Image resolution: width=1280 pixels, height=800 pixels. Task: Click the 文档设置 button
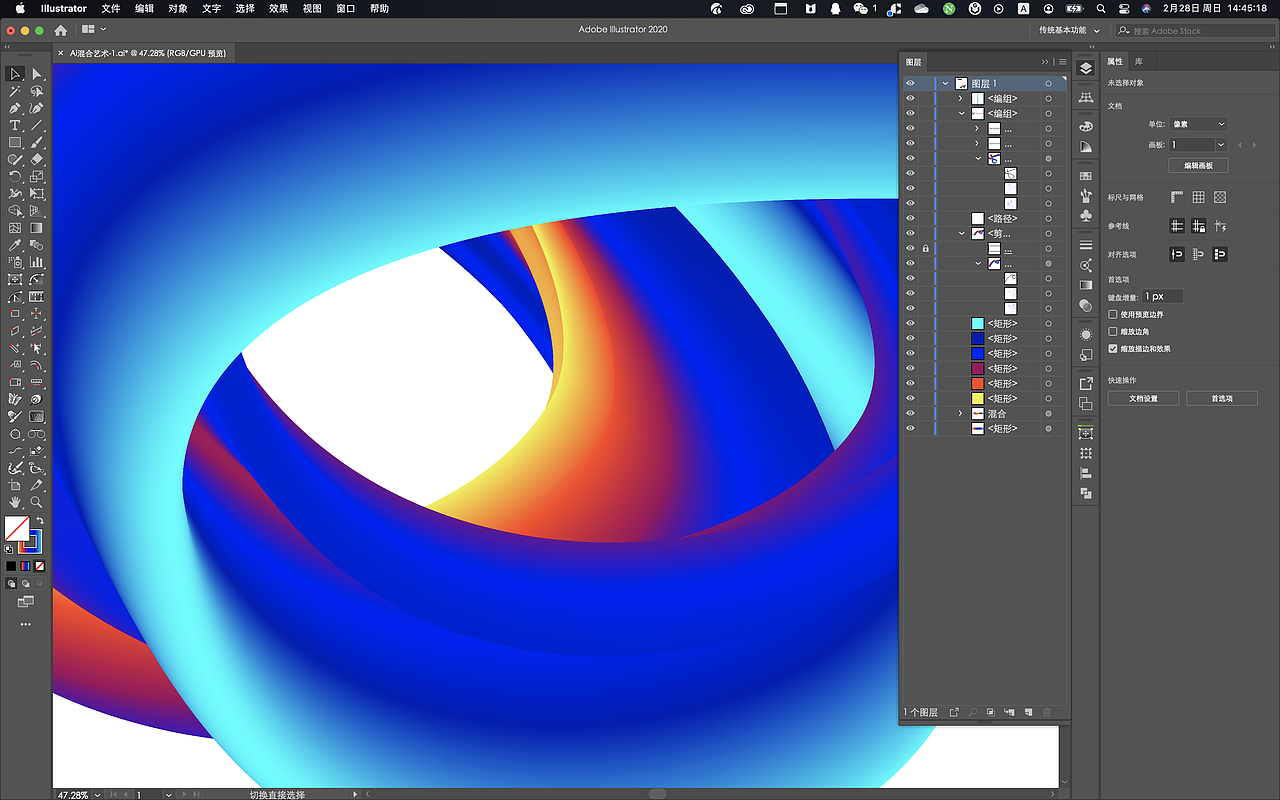pyautogui.click(x=1143, y=398)
